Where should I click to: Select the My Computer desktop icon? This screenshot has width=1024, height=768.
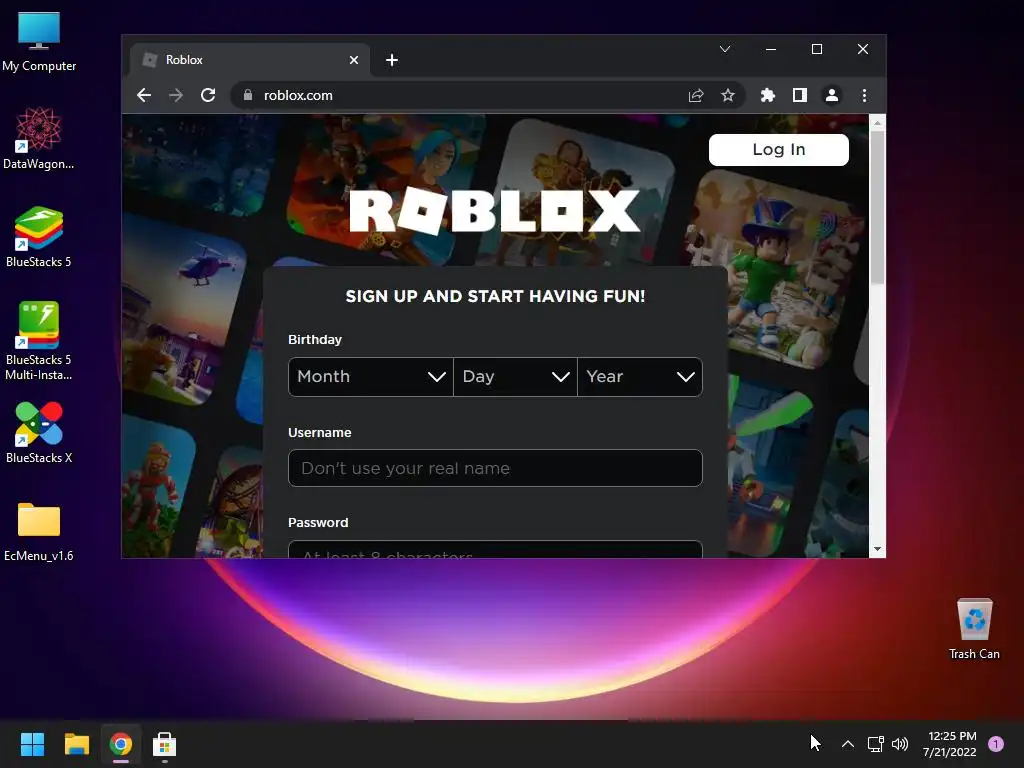click(x=39, y=42)
